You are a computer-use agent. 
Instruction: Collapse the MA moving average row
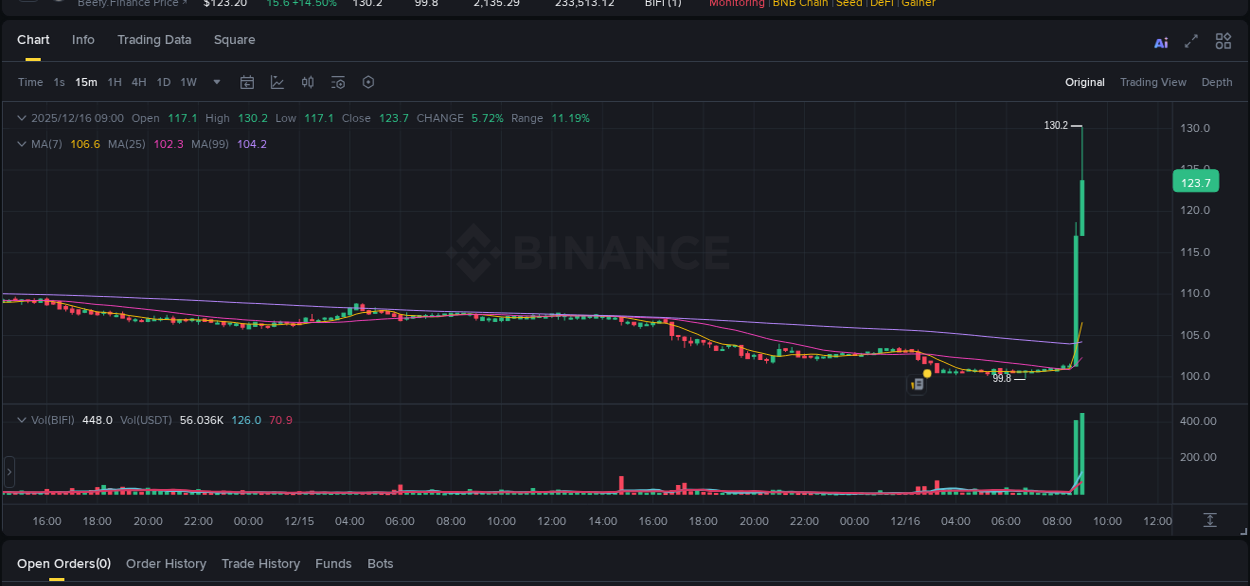(20, 143)
